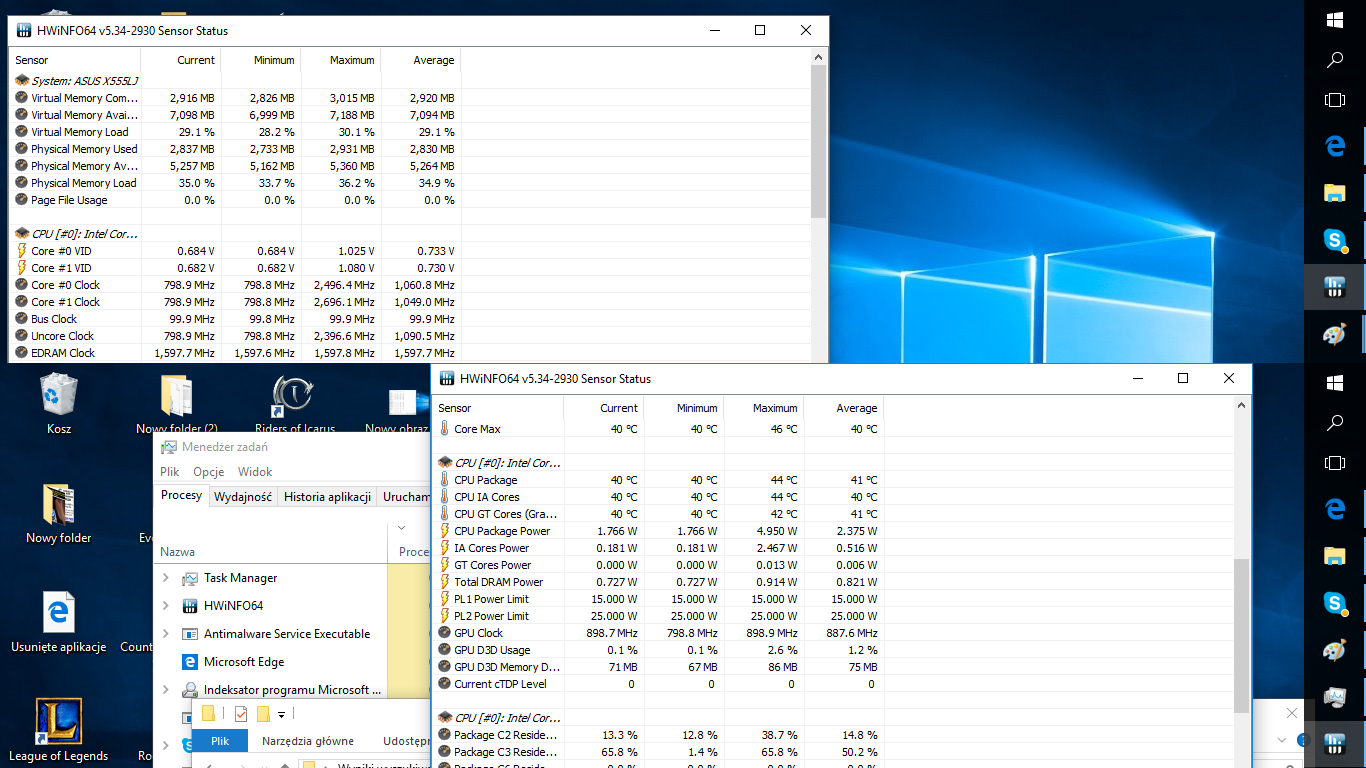Switch to the Procesy tab
The image size is (1366, 768).
(182, 496)
